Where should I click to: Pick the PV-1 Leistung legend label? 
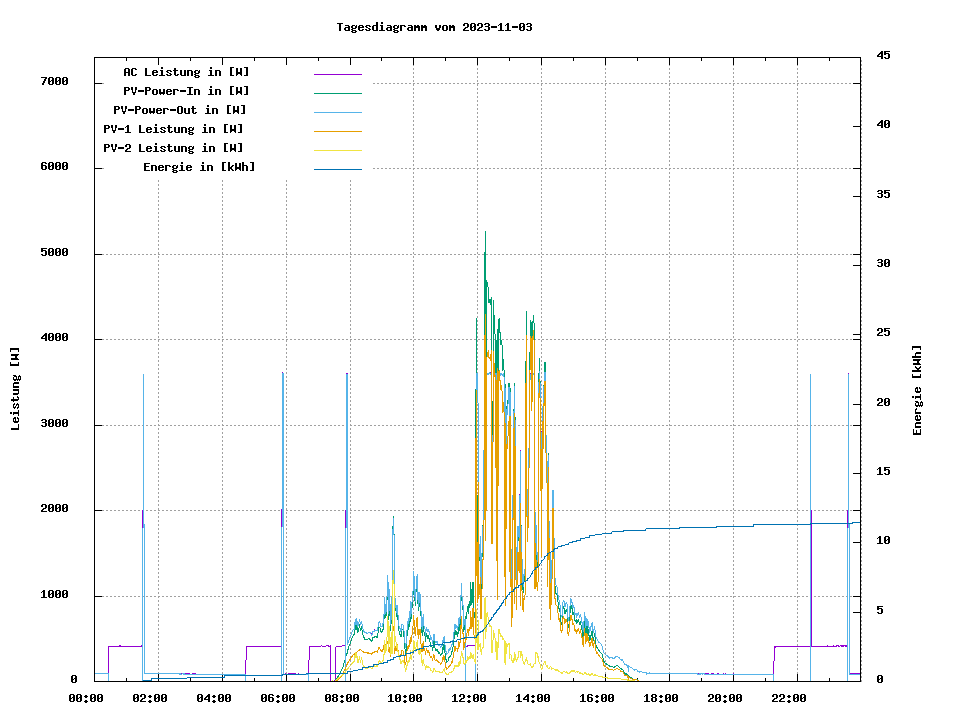pos(173,129)
